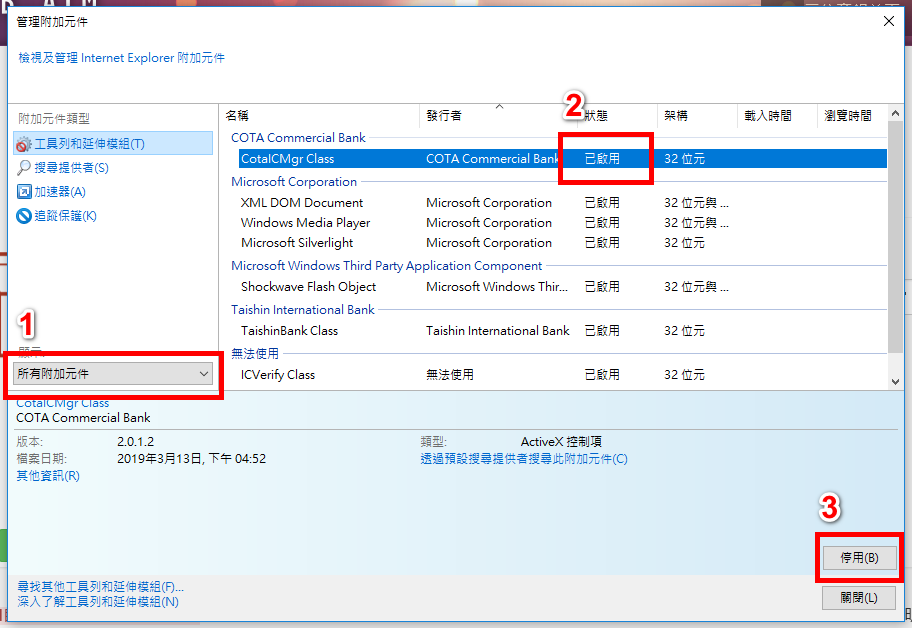912x628 pixels.
Task: Open 其他資訊(R) link
Action: click(x=48, y=476)
